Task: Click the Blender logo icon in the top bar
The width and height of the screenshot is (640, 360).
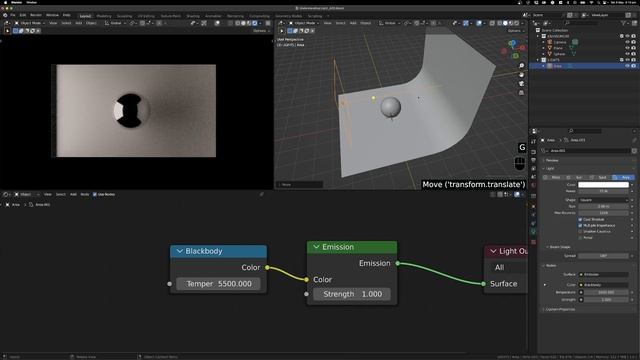Action: (x=5, y=15)
